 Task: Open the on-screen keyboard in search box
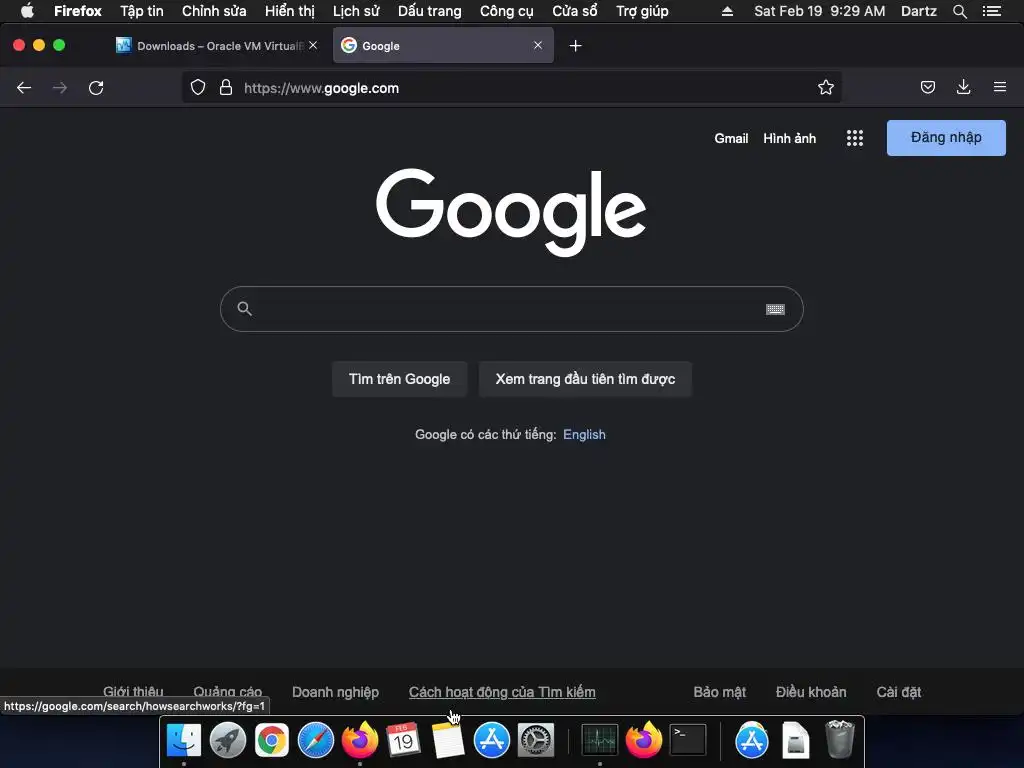(775, 309)
